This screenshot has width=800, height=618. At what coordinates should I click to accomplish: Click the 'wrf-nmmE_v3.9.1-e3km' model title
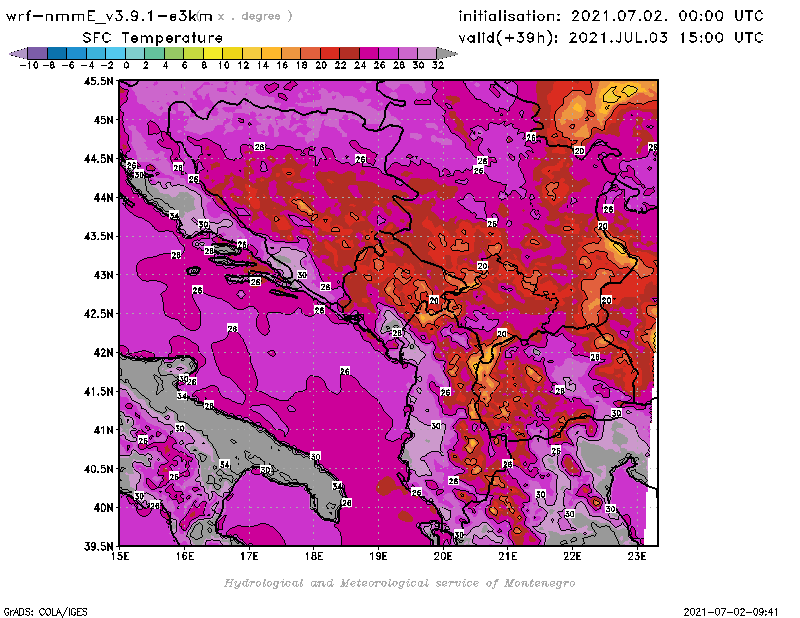click(109, 16)
